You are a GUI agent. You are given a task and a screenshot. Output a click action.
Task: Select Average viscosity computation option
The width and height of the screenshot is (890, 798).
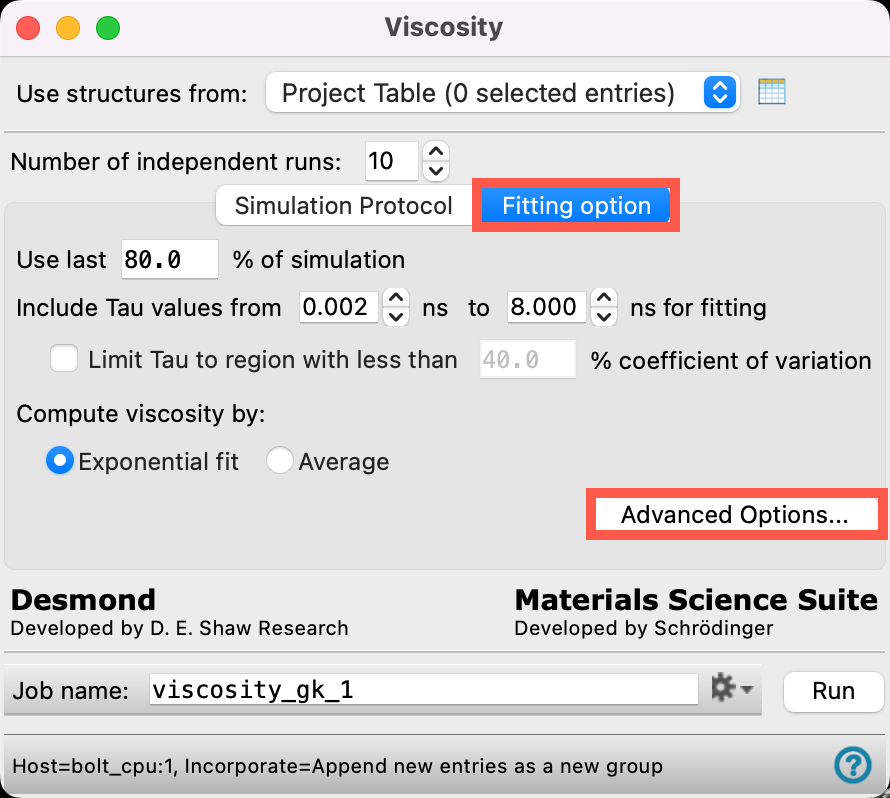point(280,460)
